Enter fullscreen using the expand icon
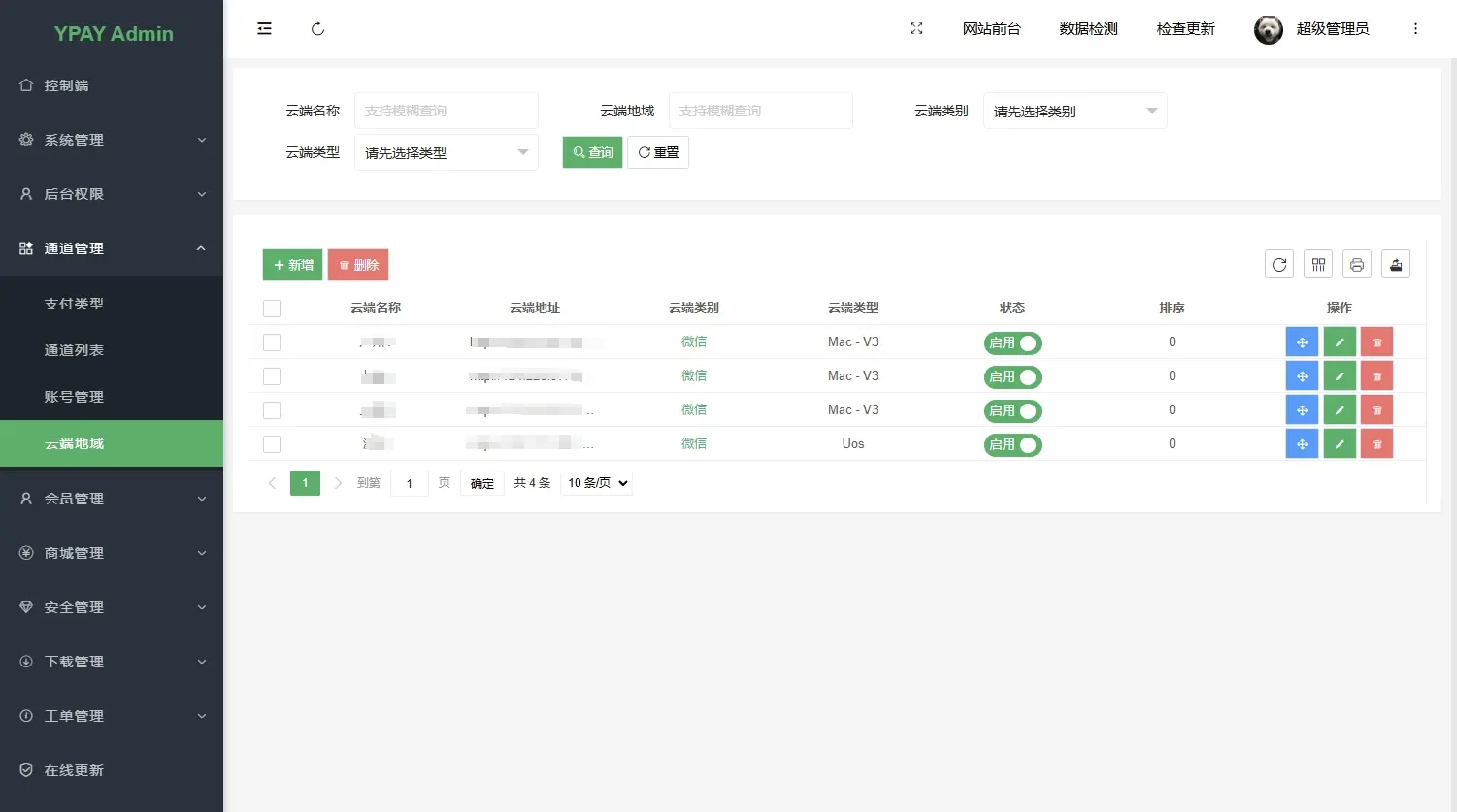This screenshot has height=812, width=1457. 916,29
